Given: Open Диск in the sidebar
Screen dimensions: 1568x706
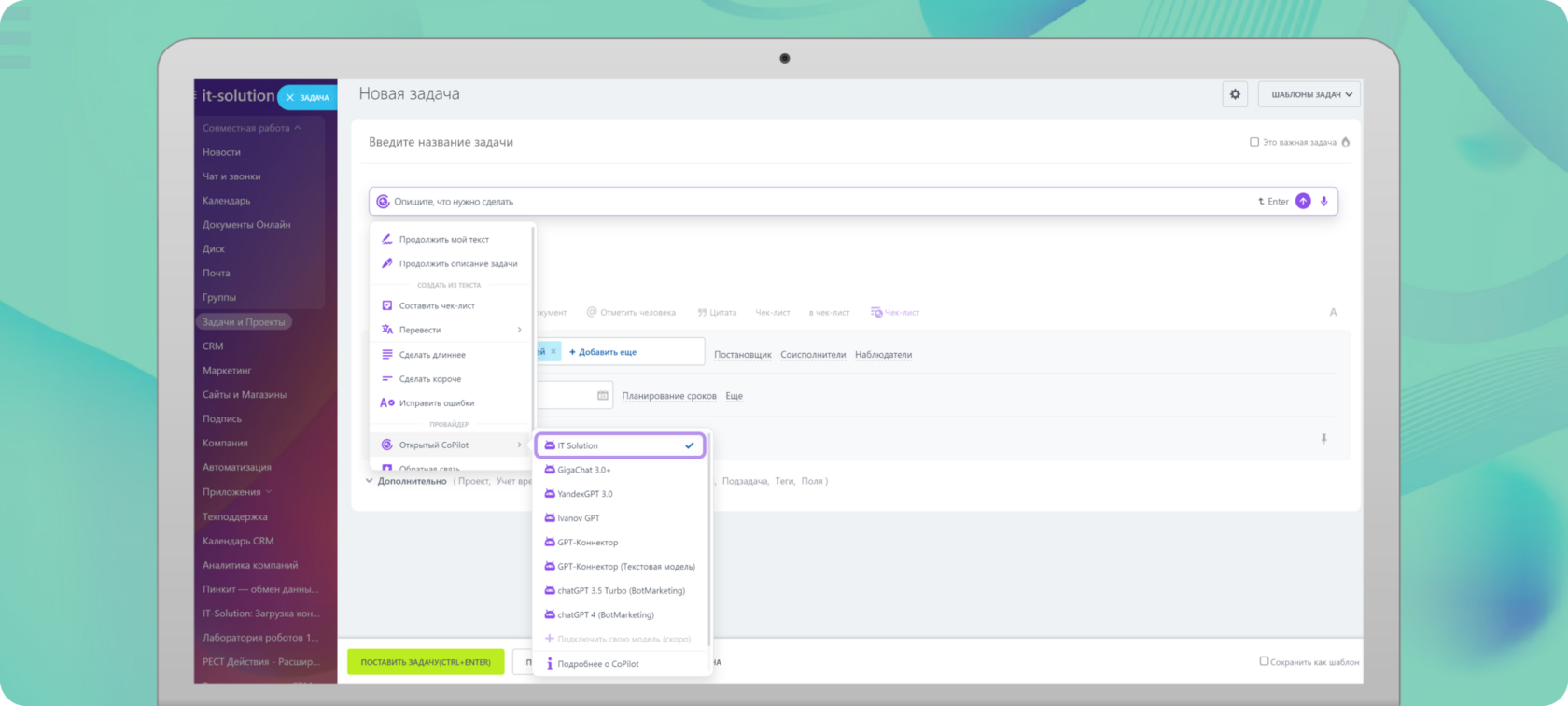Looking at the screenshot, I should click(x=214, y=249).
